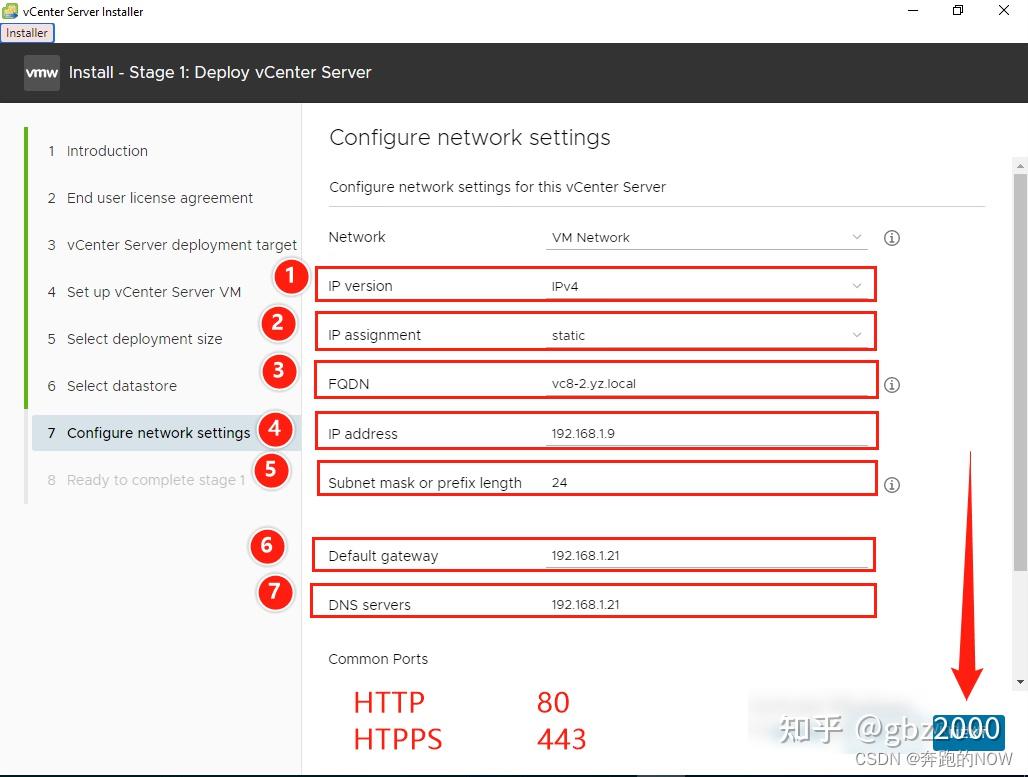The image size is (1028, 777).
Task: Go to the Introduction step
Action: pyautogui.click(x=107, y=151)
